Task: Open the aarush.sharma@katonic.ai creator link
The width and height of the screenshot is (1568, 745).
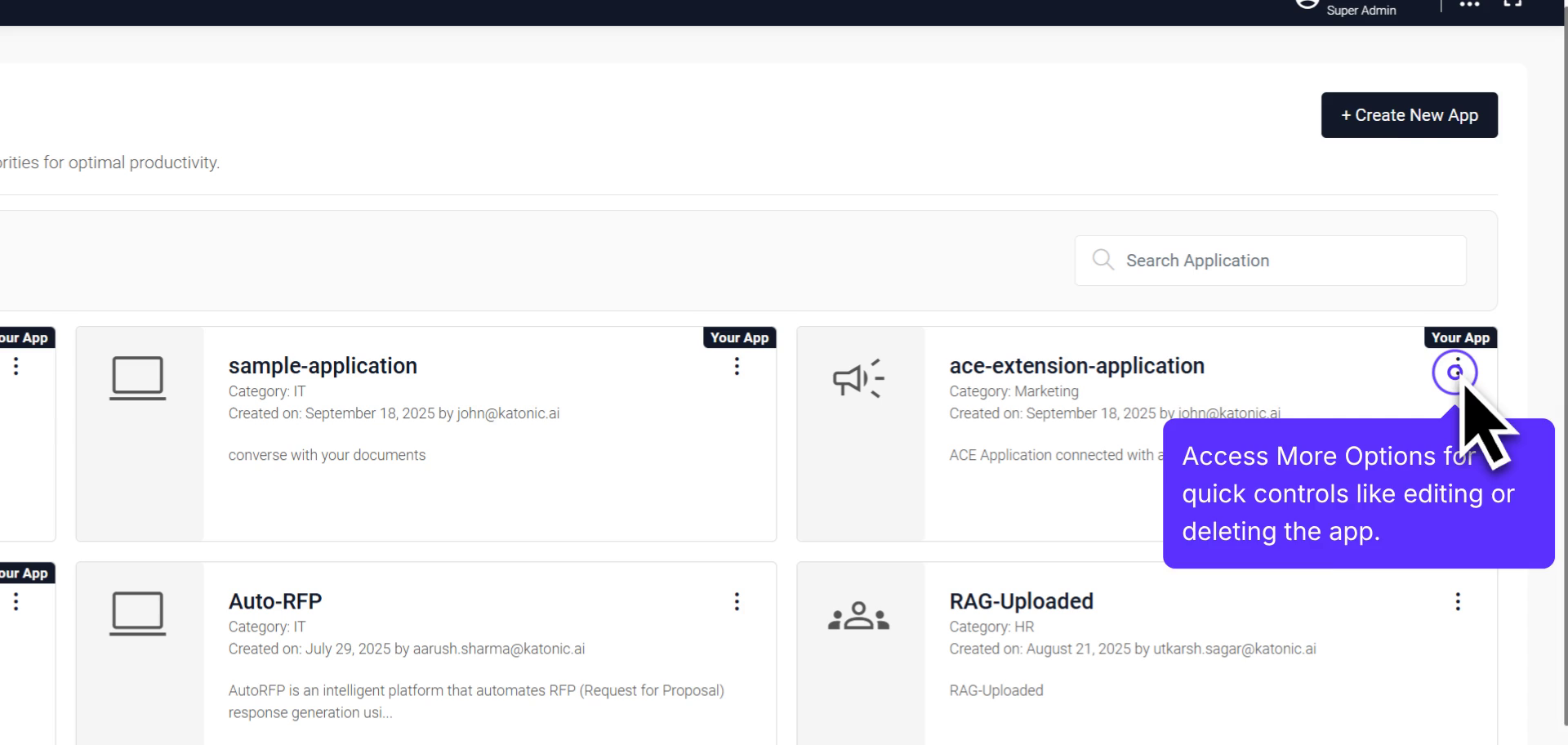Action: tap(498, 649)
